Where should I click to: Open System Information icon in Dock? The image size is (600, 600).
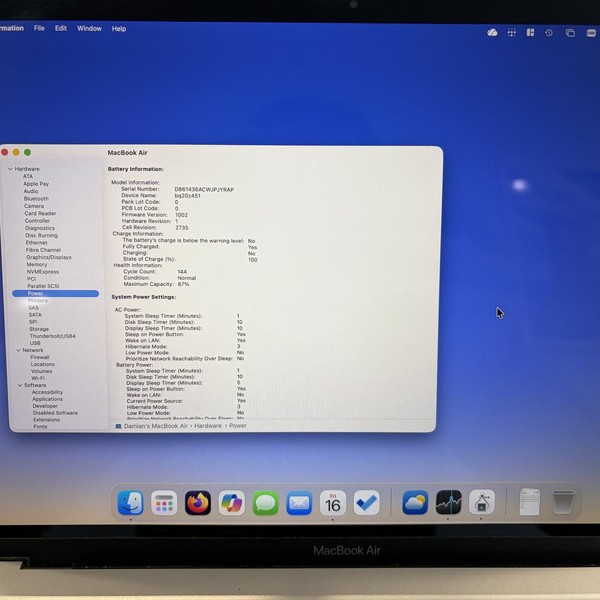pyautogui.click(x=482, y=502)
